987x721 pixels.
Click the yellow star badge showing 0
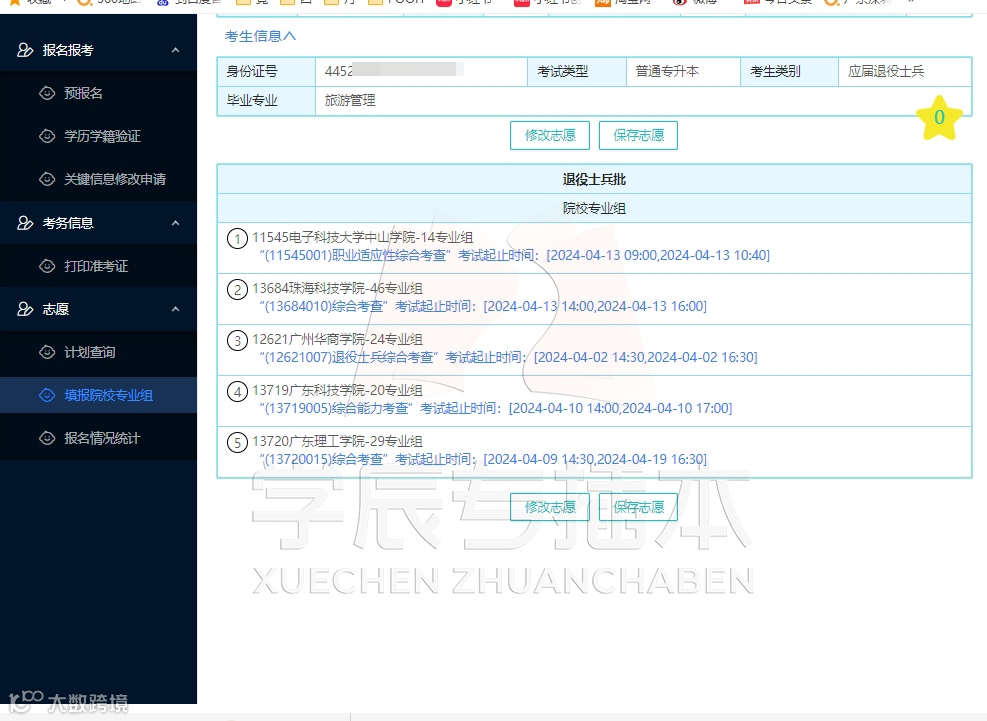coord(939,118)
